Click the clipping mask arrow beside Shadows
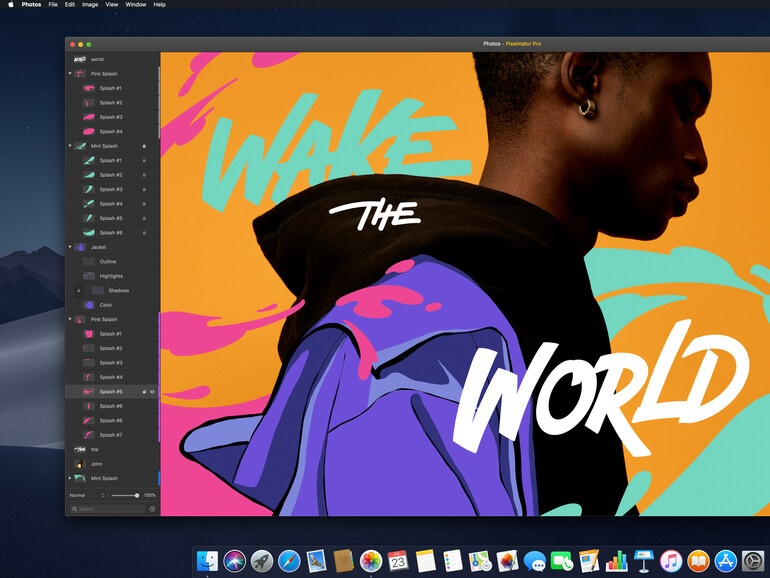The image size is (770, 578). tap(79, 290)
